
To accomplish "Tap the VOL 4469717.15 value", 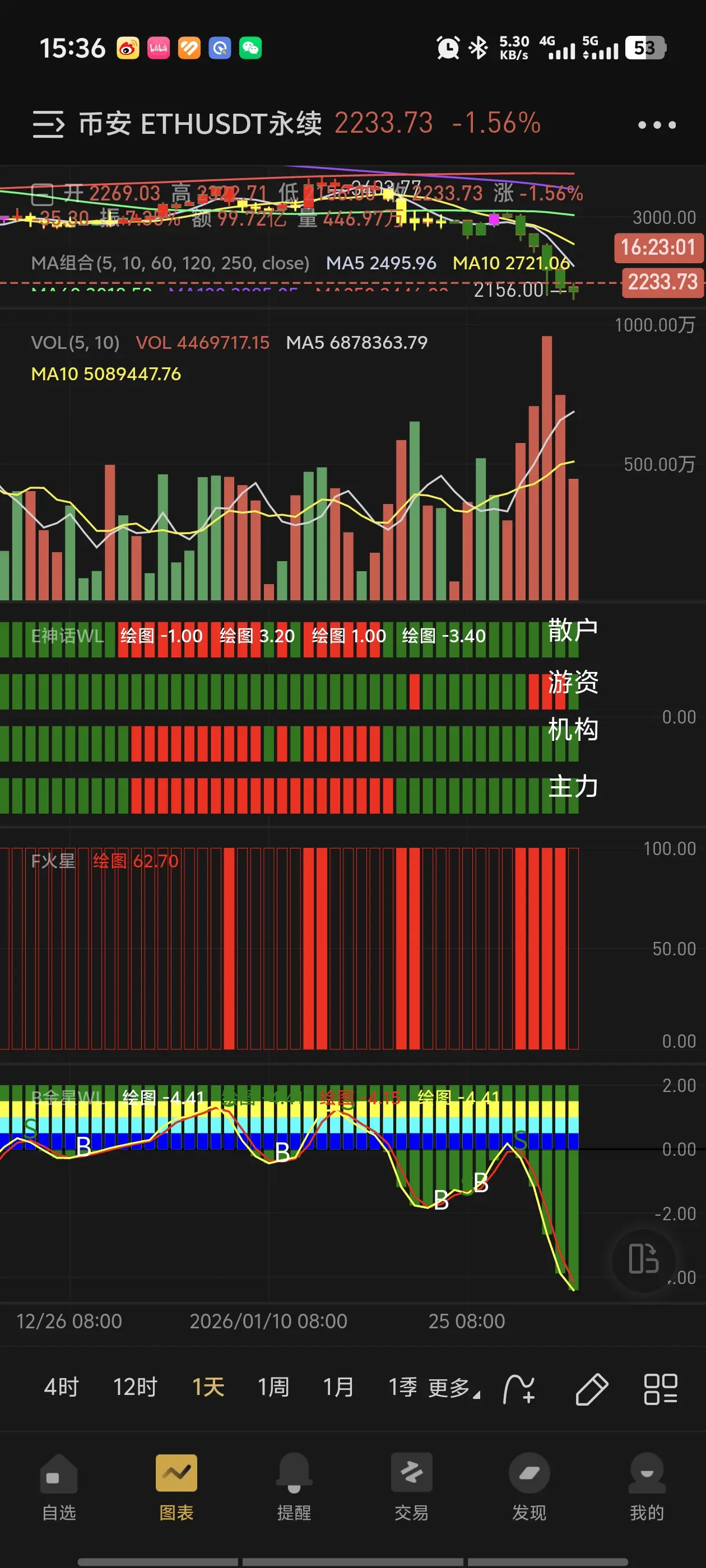I will (x=202, y=343).
